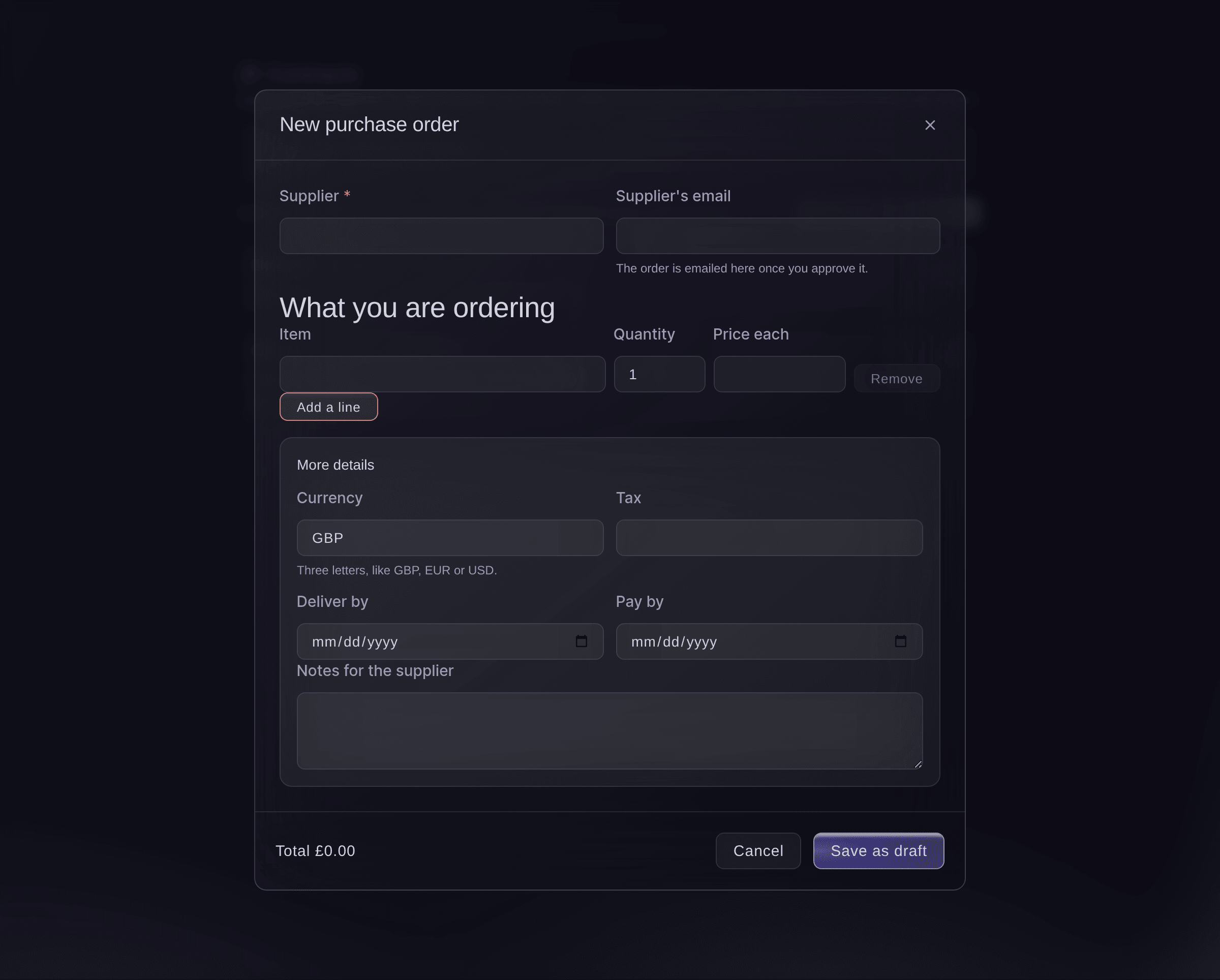This screenshot has height=980, width=1220.
Task: Save the order as draft
Action: [x=879, y=851]
